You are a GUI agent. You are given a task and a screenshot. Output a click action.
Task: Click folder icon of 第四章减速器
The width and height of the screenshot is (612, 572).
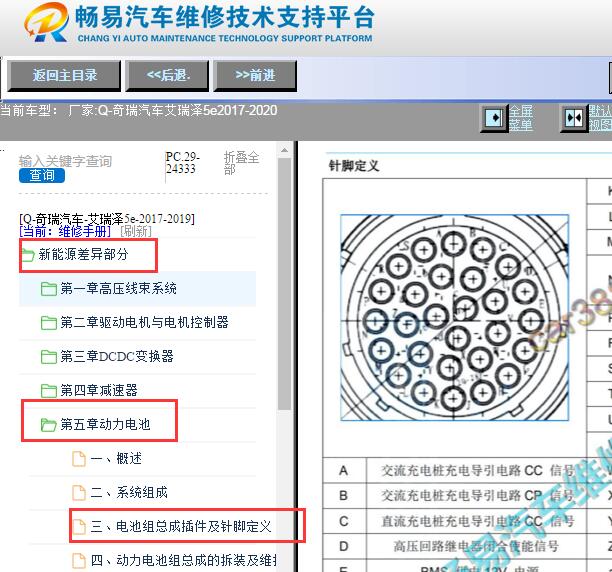point(48,391)
